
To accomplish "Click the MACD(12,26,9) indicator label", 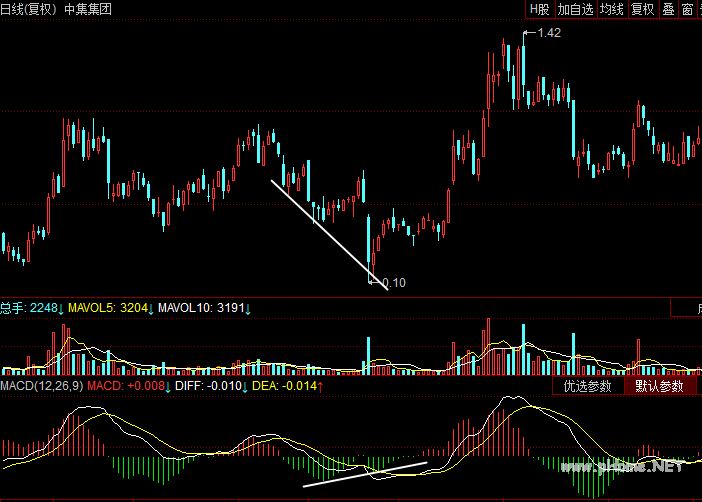I will 42,386.
